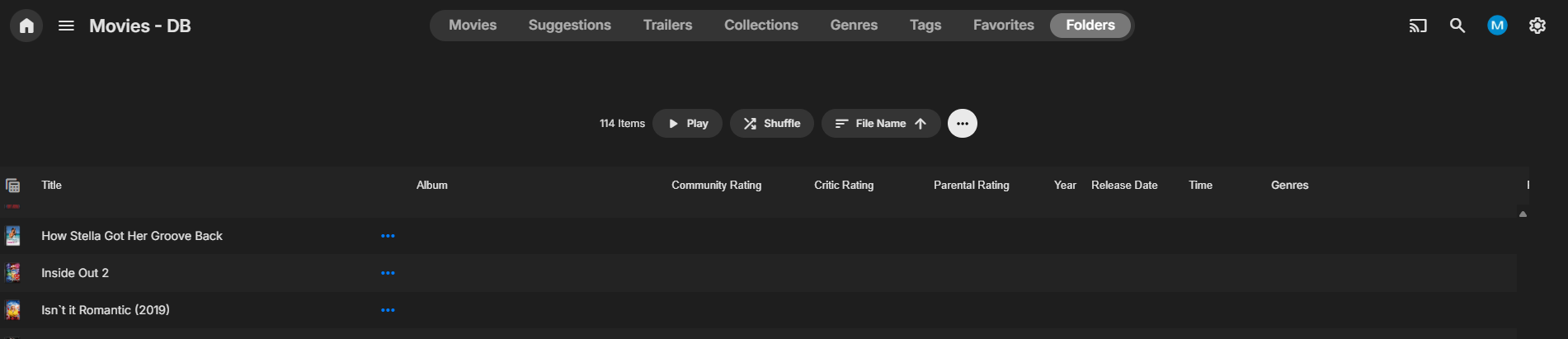Open the File Name sort dropdown

click(880, 124)
